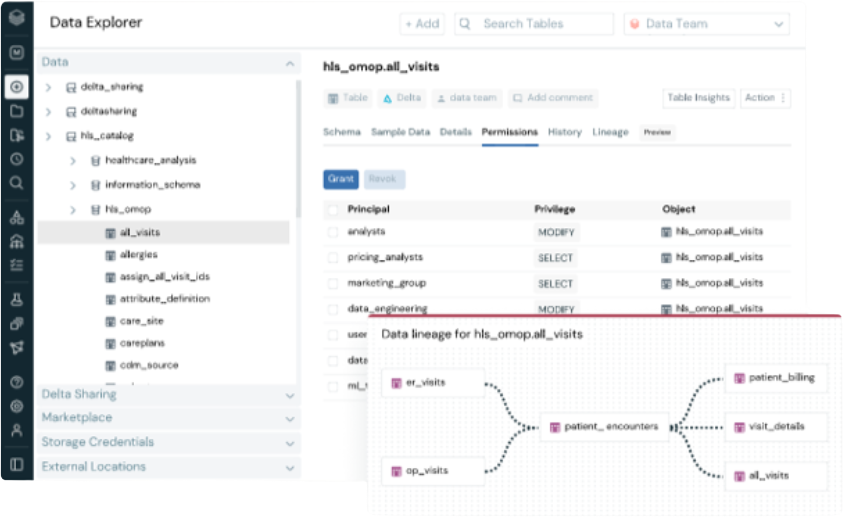This screenshot has width=843, height=517.
Task: Open the data warehouse icon in sidebar
Action: pos(17,241)
